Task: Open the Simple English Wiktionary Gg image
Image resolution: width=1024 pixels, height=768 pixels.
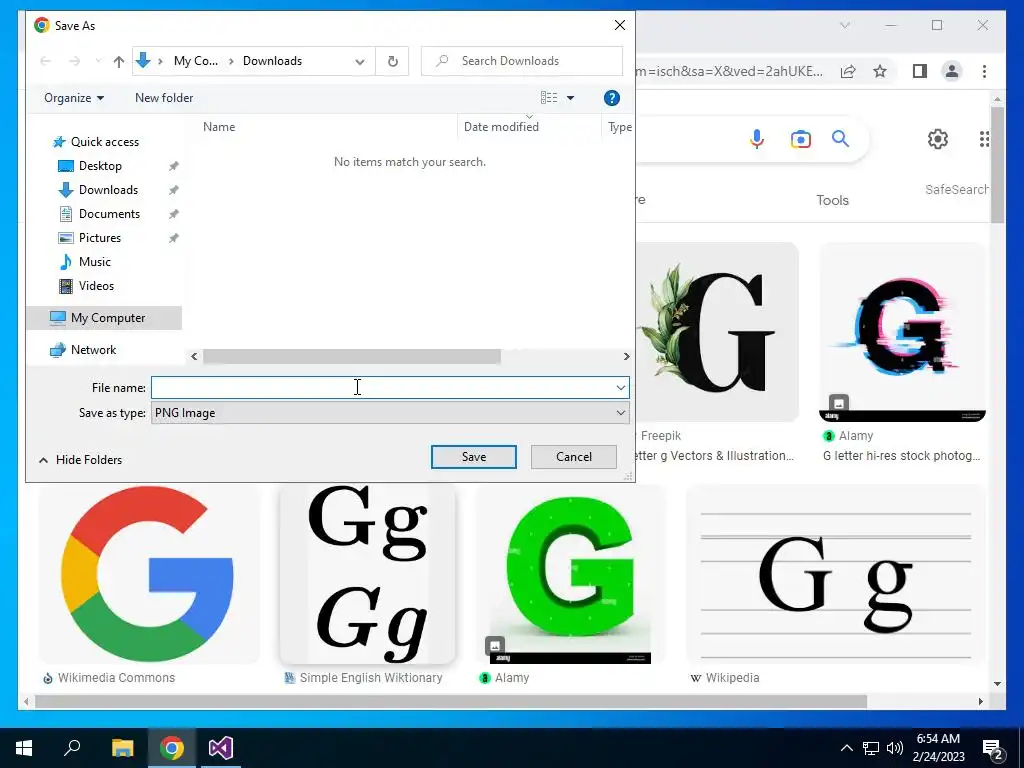Action: click(x=367, y=575)
